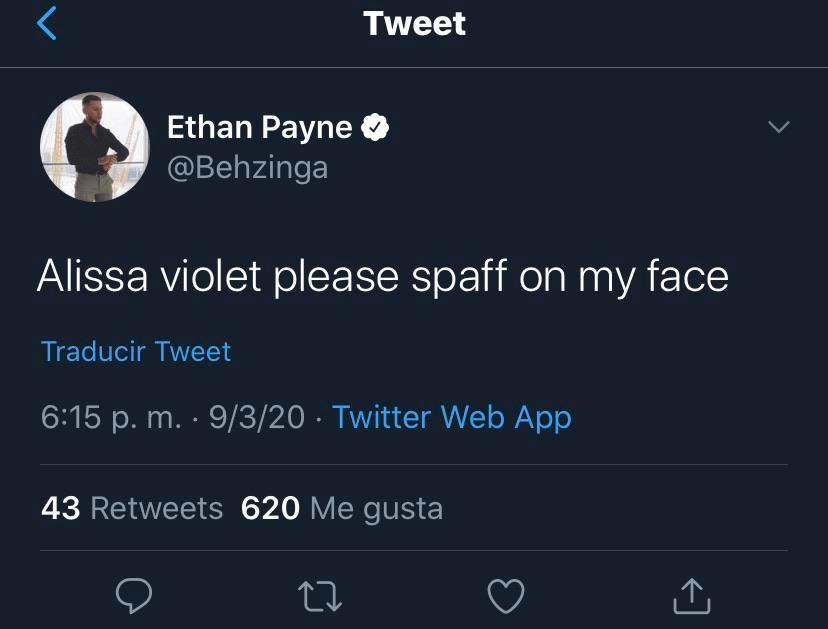Click the 6:15 p. m. time
Viewport: 828px width, 629px height.
[x=111, y=417]
